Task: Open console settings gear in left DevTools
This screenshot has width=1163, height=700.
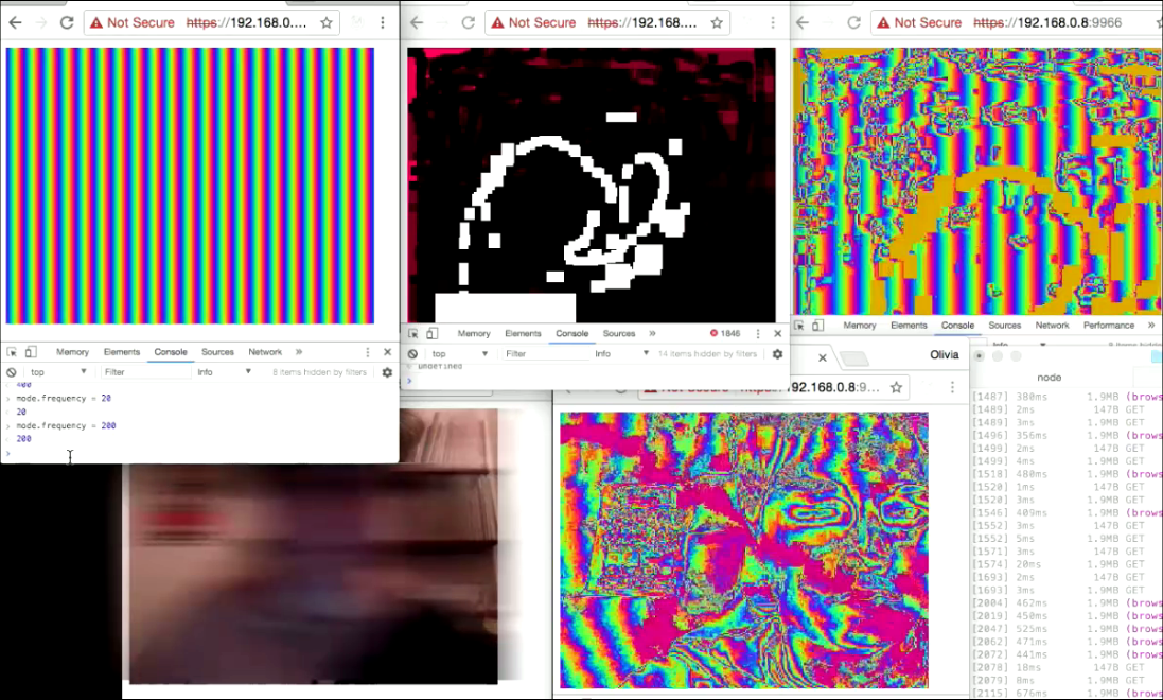Action: pos(387,372)
